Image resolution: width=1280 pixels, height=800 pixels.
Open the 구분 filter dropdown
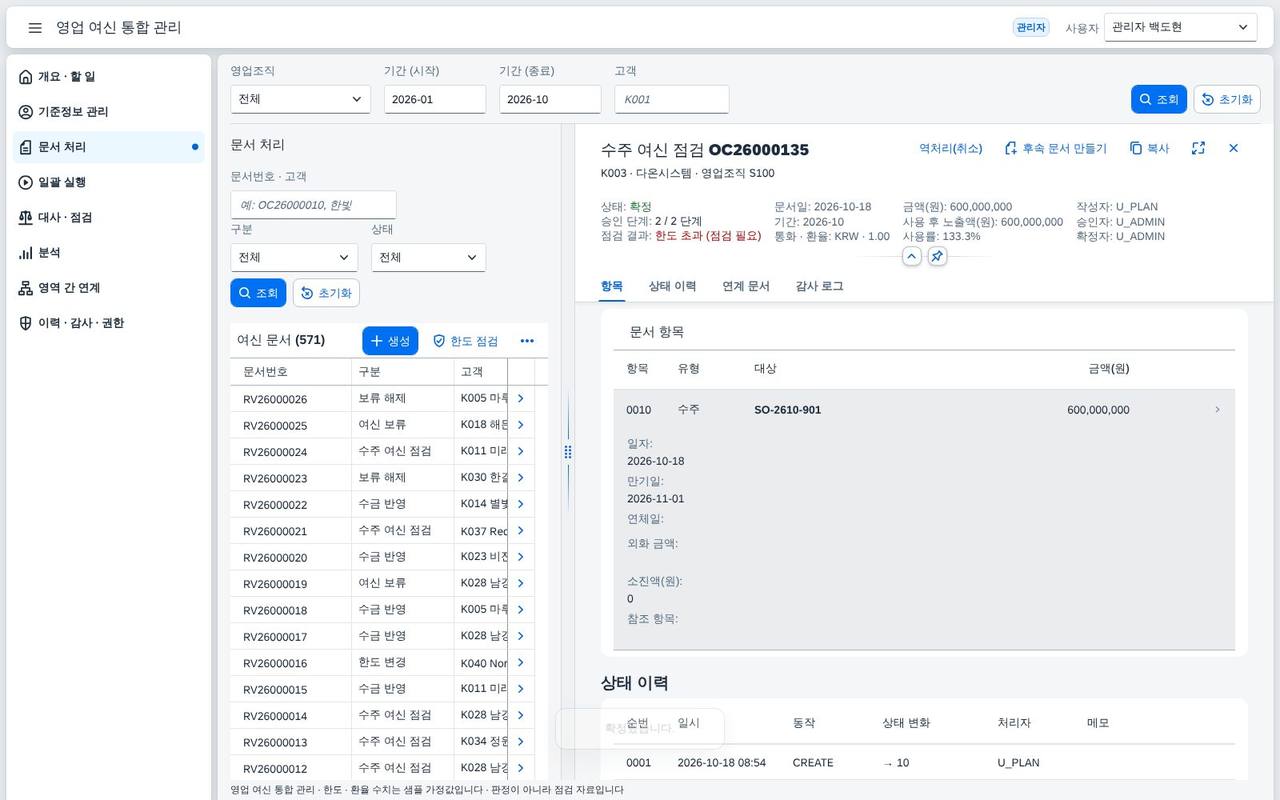294,257
